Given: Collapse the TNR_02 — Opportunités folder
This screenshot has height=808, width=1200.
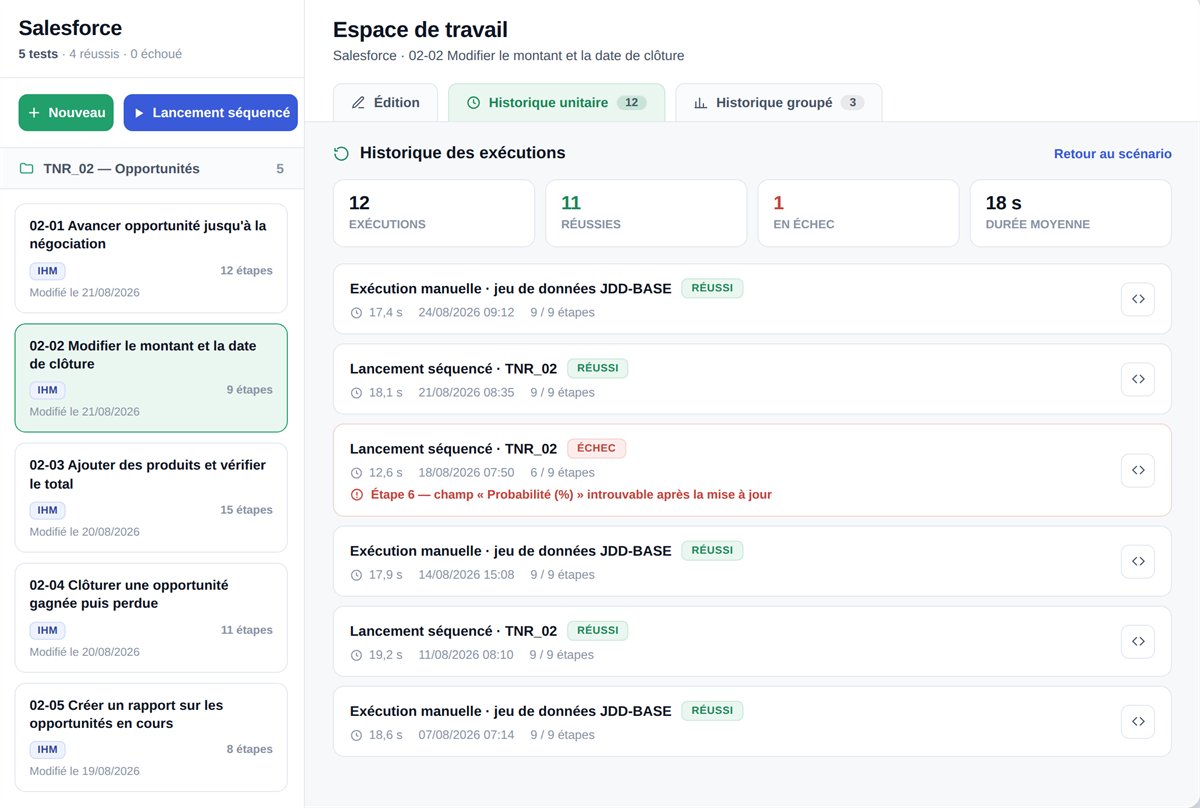Looking at the screenshot, I should [x=152, y=169].
